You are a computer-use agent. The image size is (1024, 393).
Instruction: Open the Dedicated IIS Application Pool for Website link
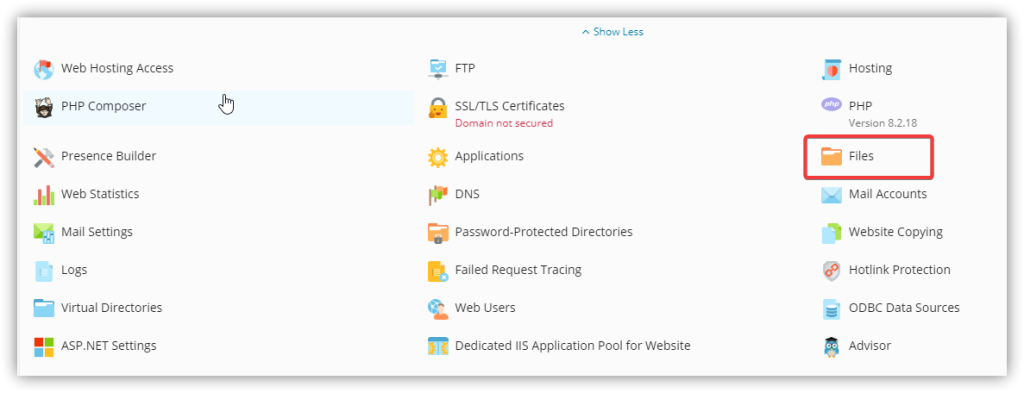click(573, 345)
